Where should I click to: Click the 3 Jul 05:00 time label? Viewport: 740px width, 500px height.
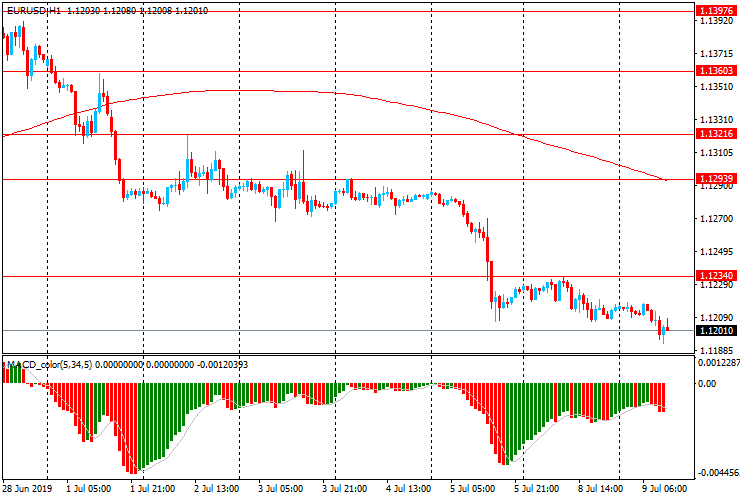(x=280, y=488)
